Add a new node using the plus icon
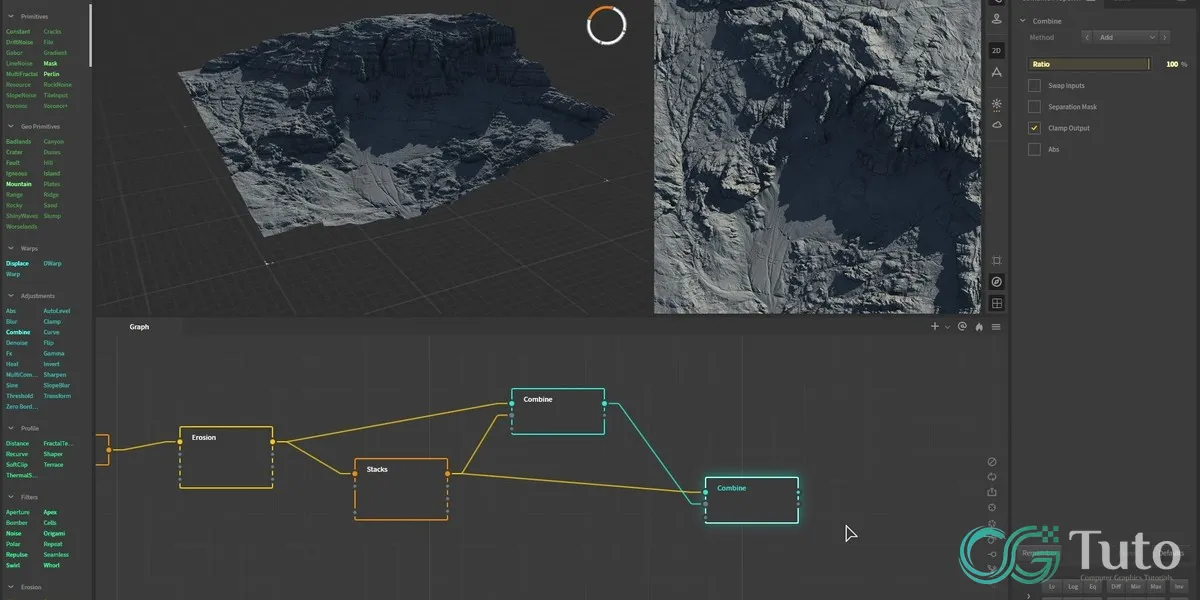The width and height of the screenshot is (1200, 600). coord(933,327)
